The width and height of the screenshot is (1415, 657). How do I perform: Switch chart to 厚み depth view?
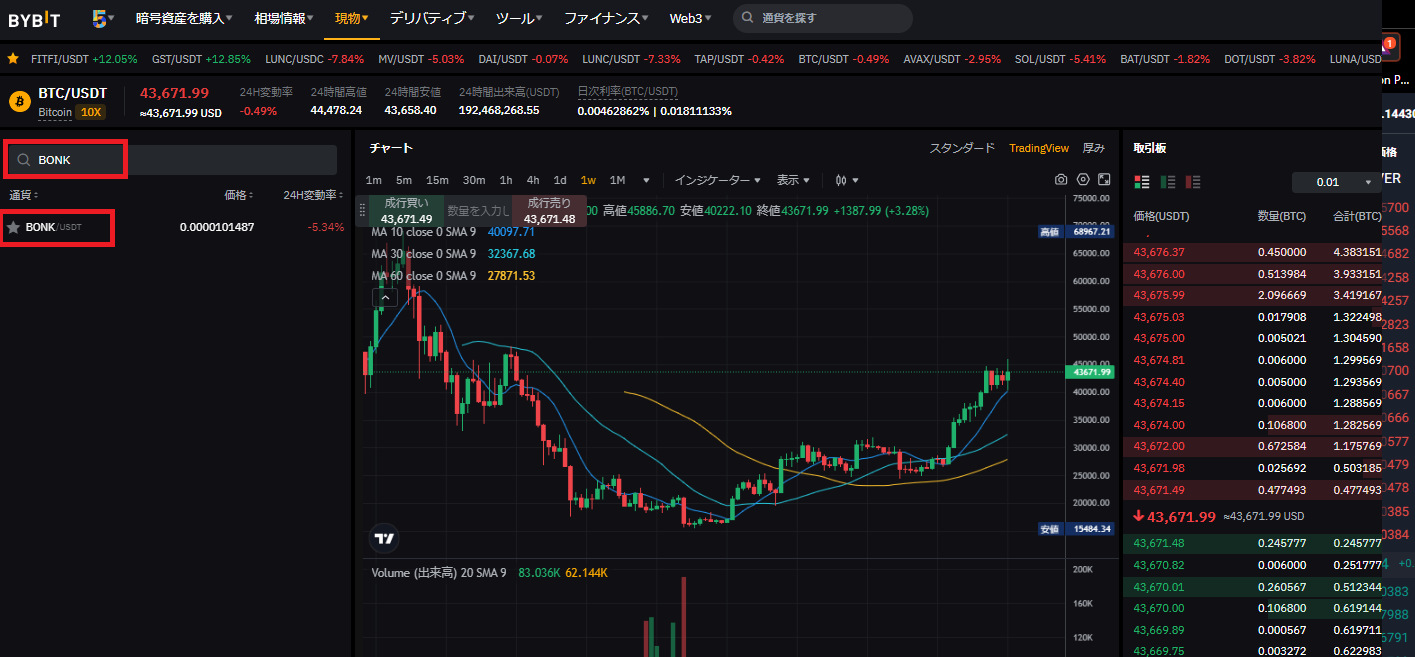[1094, 148]
